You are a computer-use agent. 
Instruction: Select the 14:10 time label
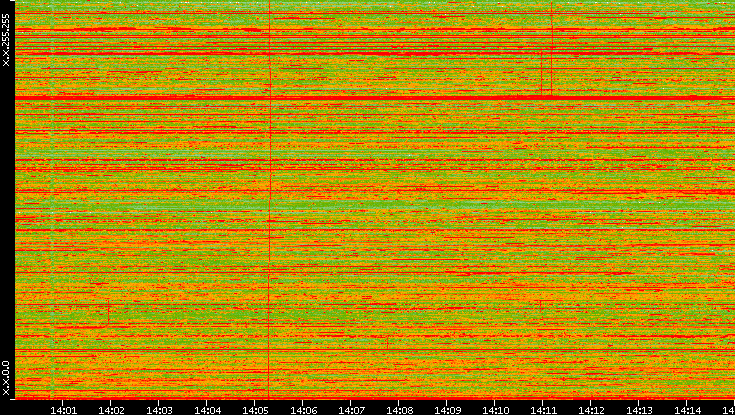[x=496, y=410]
